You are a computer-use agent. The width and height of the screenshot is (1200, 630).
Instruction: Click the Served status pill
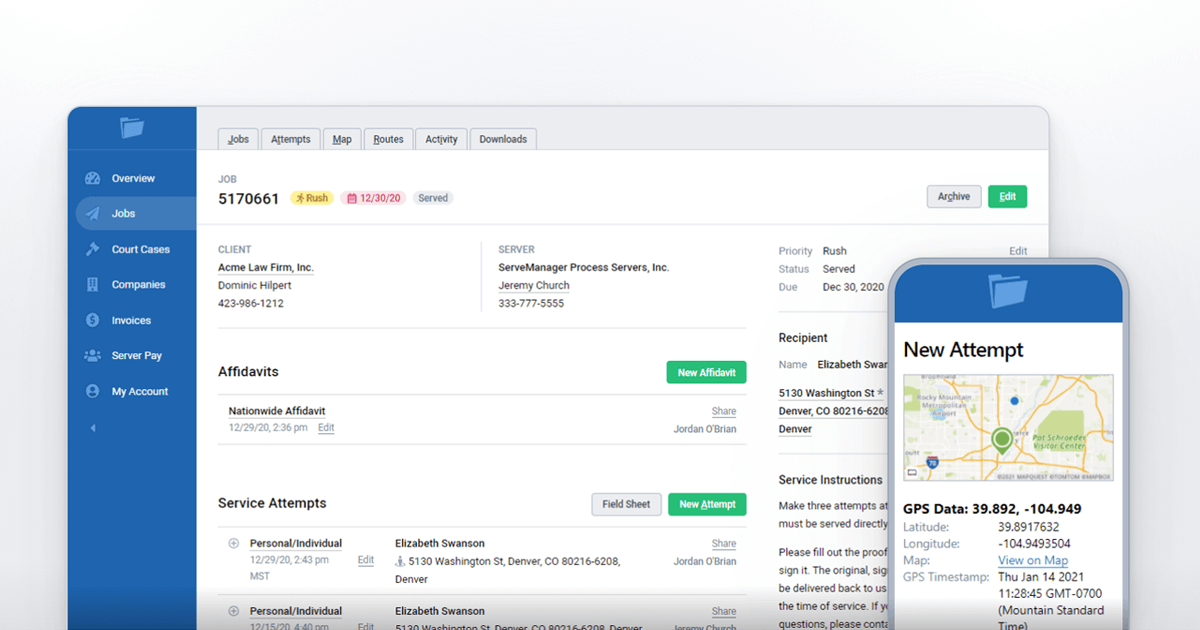(x=433, y=197)
